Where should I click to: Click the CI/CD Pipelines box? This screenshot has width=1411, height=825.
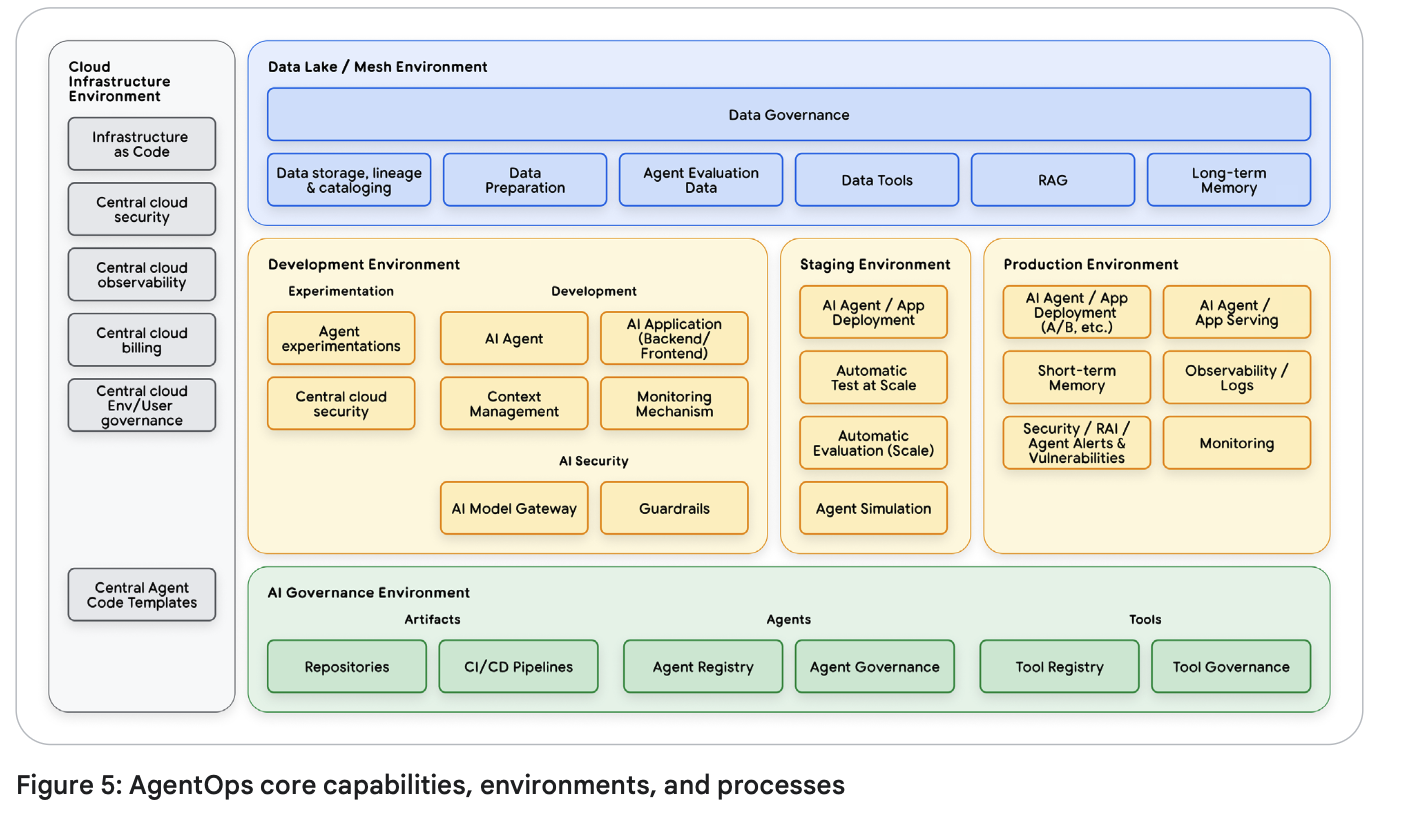click(x=519, y=667)
